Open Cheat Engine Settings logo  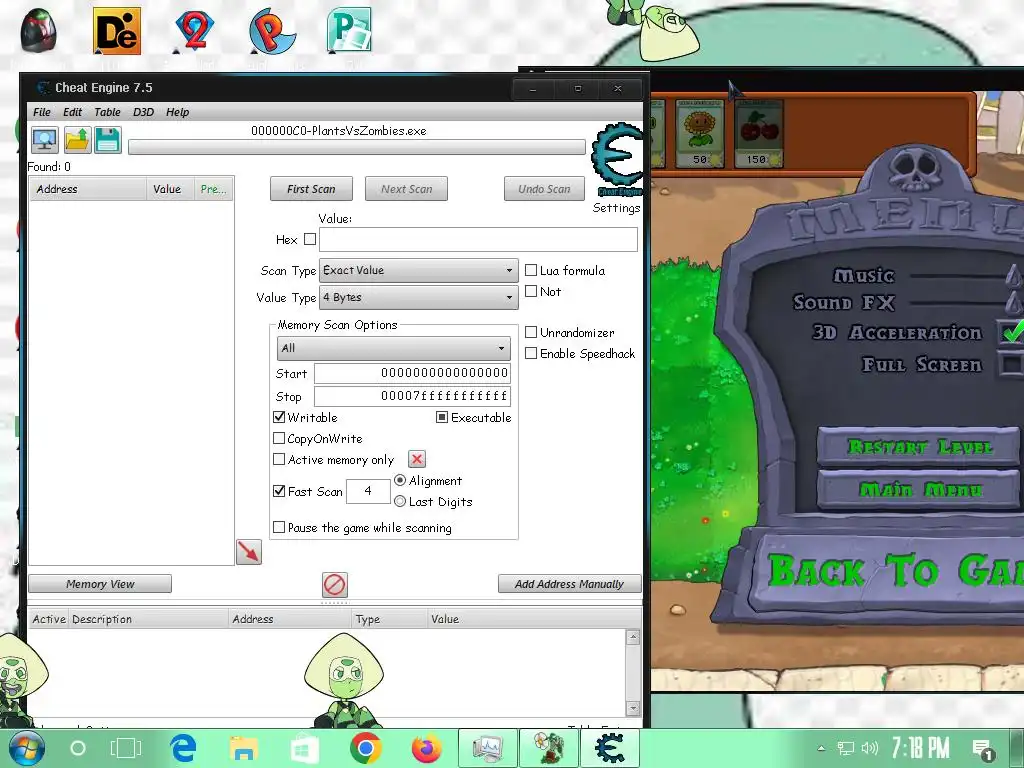pos(616,160)
